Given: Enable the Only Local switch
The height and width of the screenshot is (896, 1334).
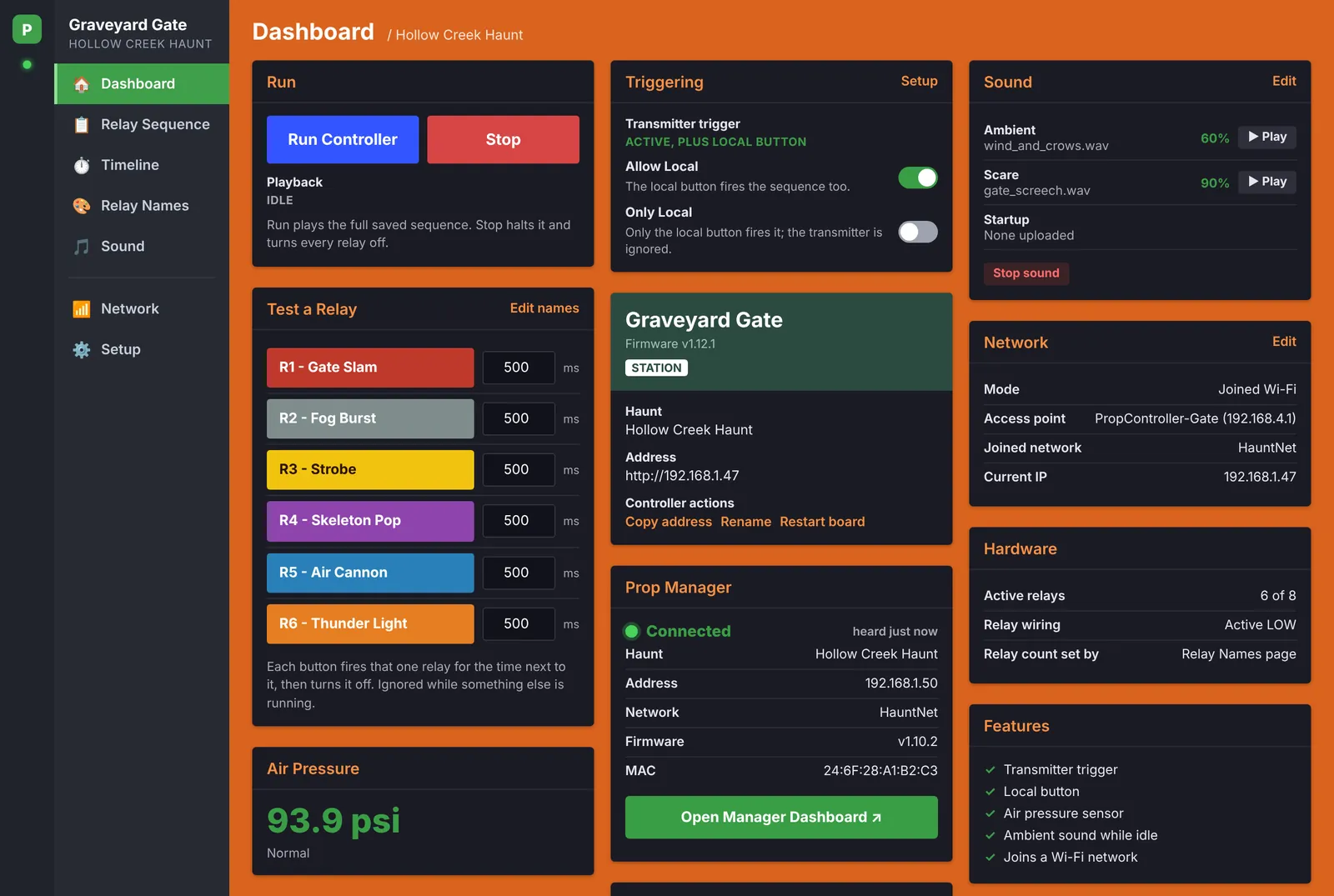Looking at the screenshot, I should coord(917,232).
